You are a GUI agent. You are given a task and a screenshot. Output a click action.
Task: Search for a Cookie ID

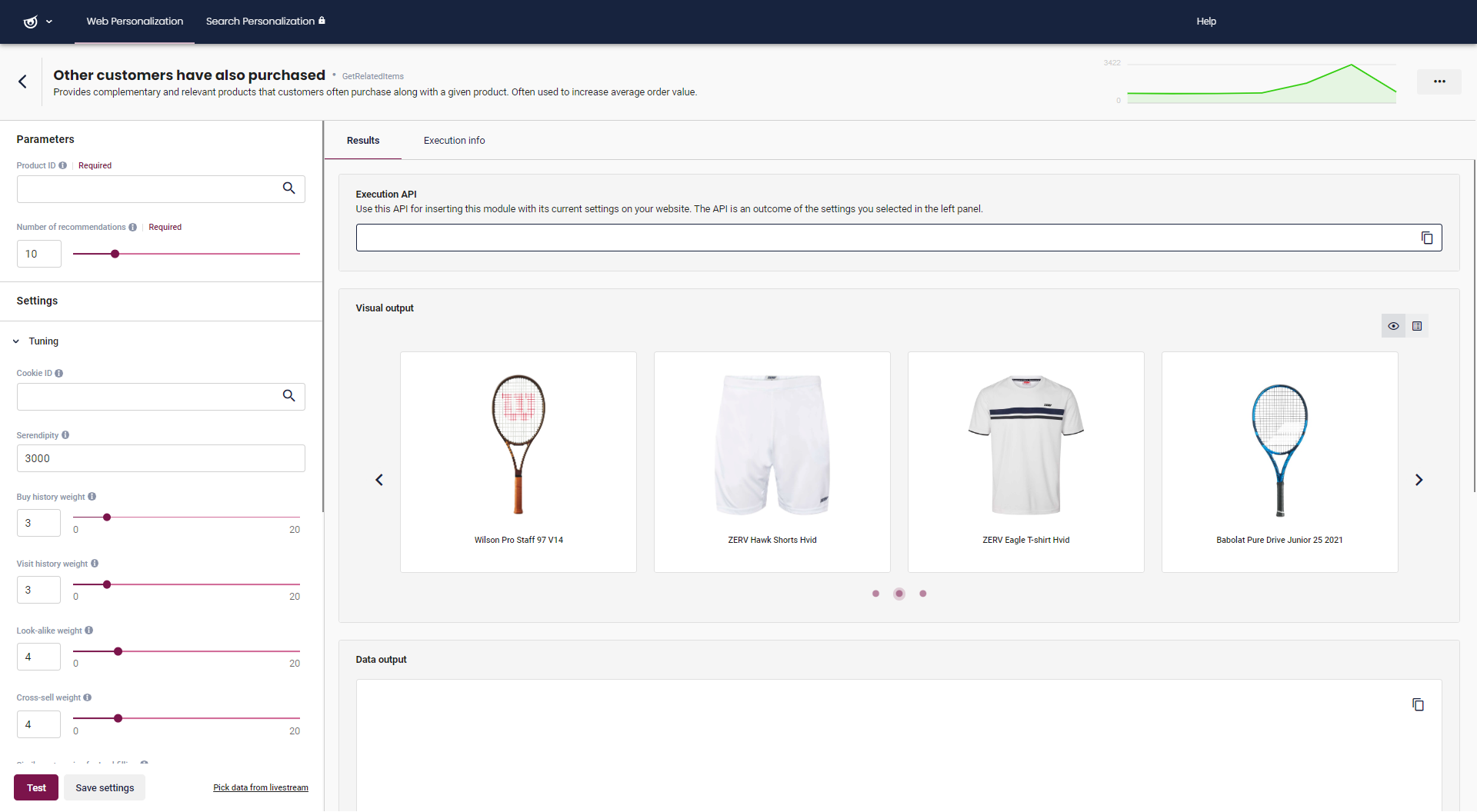pyautogui.click(x=289, y=396)
